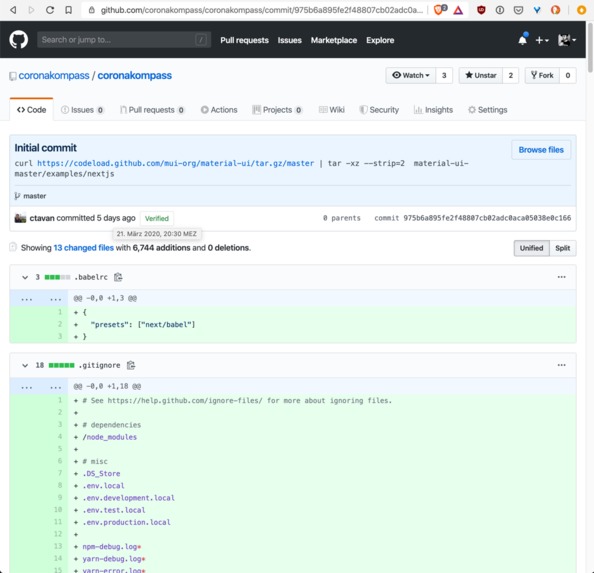Open the 13 changed files link
Viewport: 594px width, 573px height.
pos(84,248)
